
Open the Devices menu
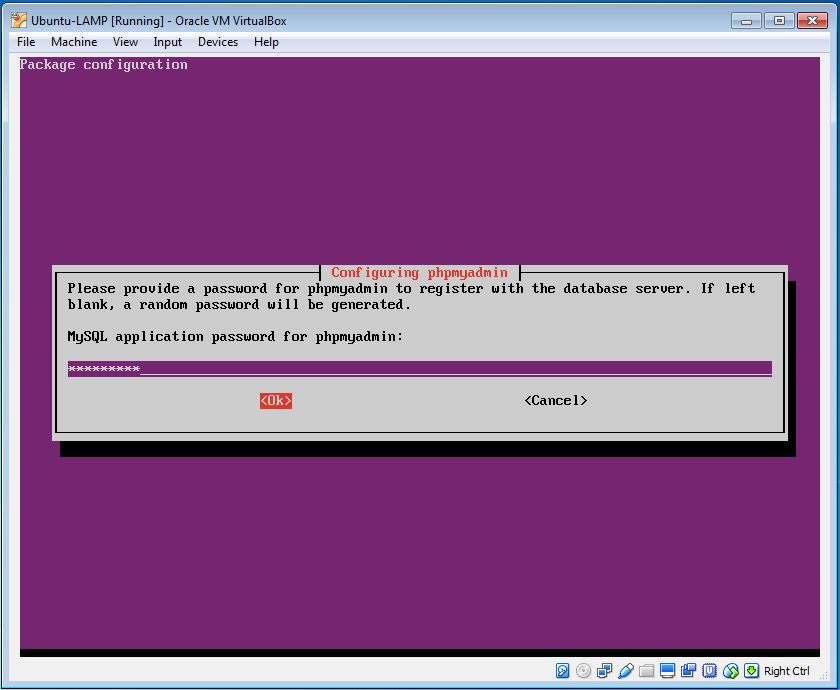pos(218,42)
